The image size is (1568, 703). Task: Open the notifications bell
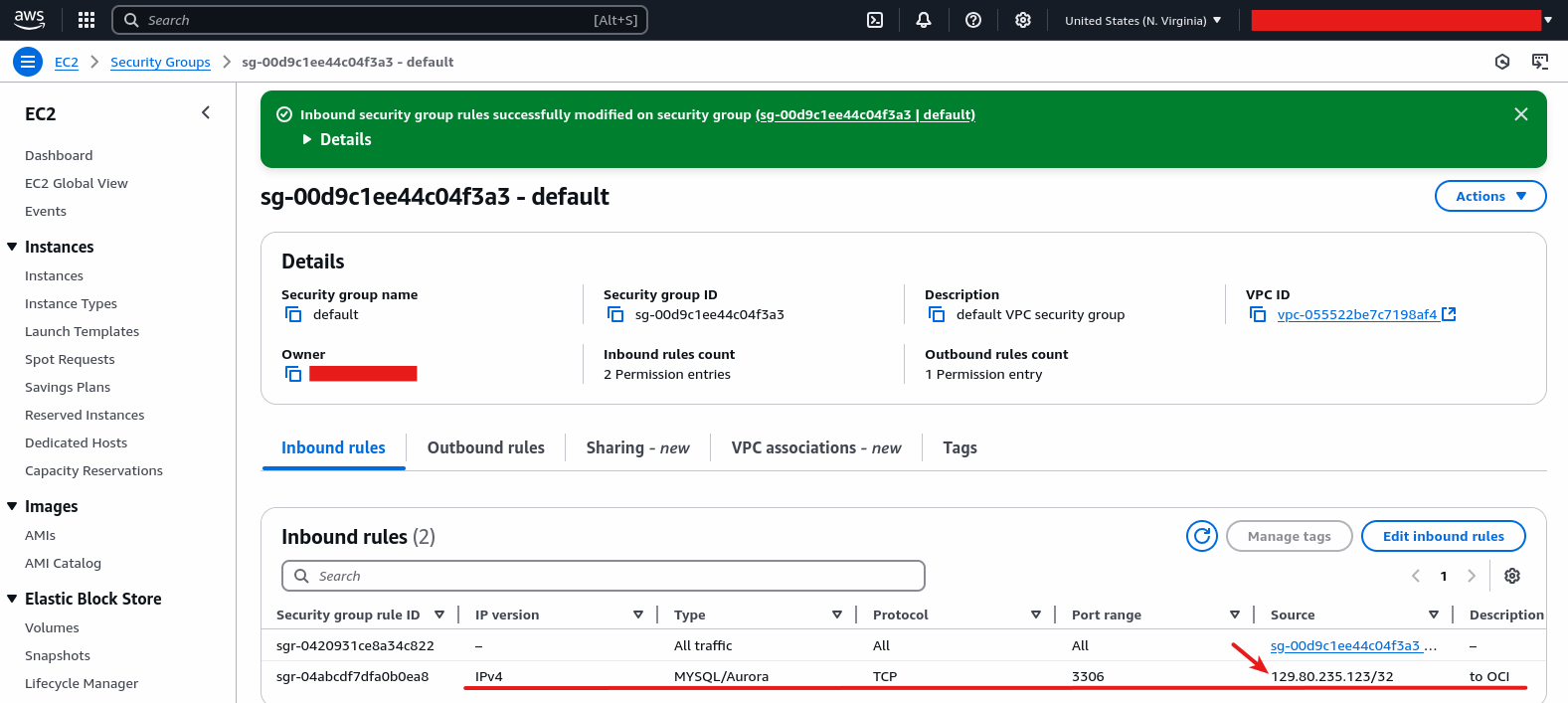[924, 20]
